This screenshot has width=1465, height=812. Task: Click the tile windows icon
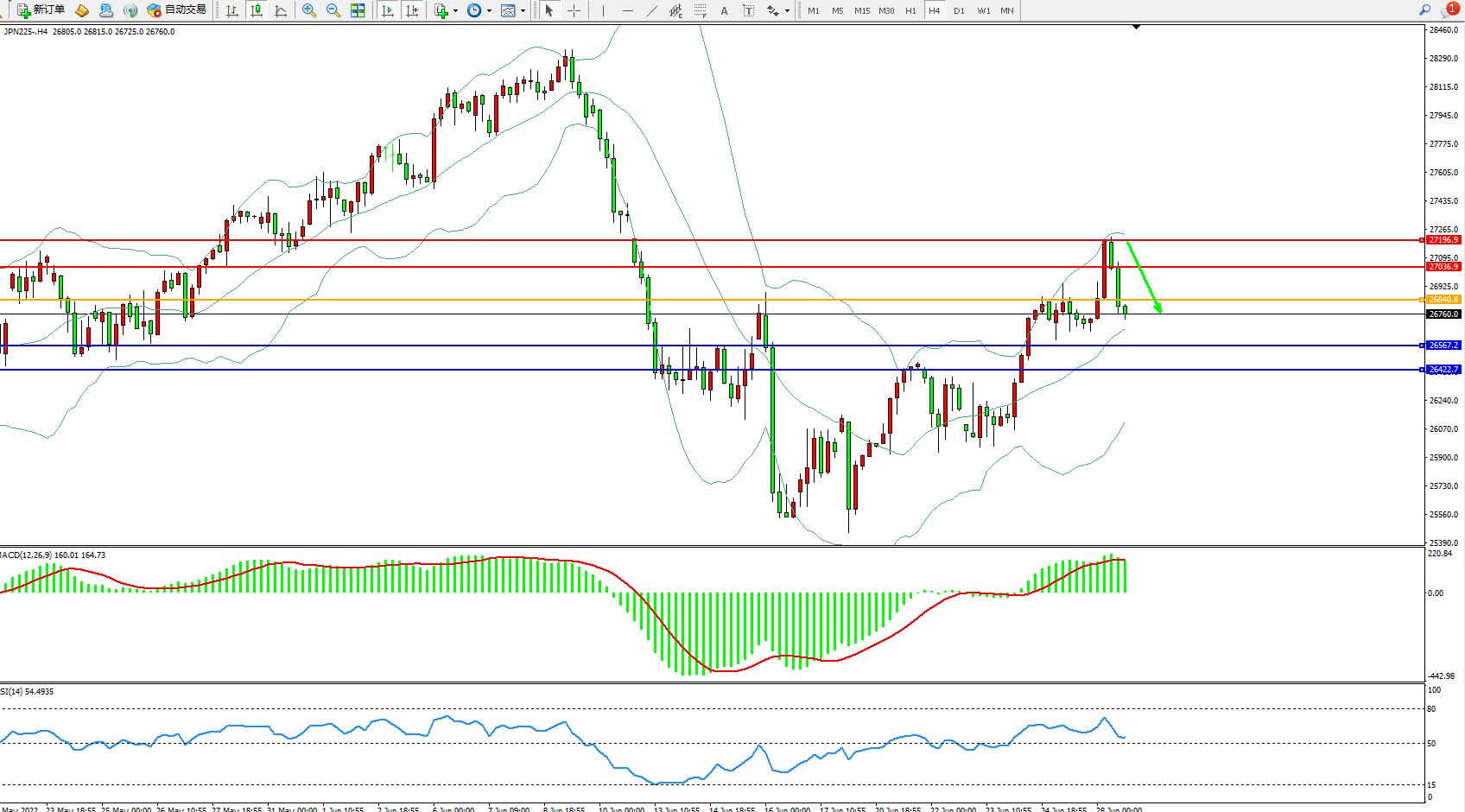(x=358, y=10)
